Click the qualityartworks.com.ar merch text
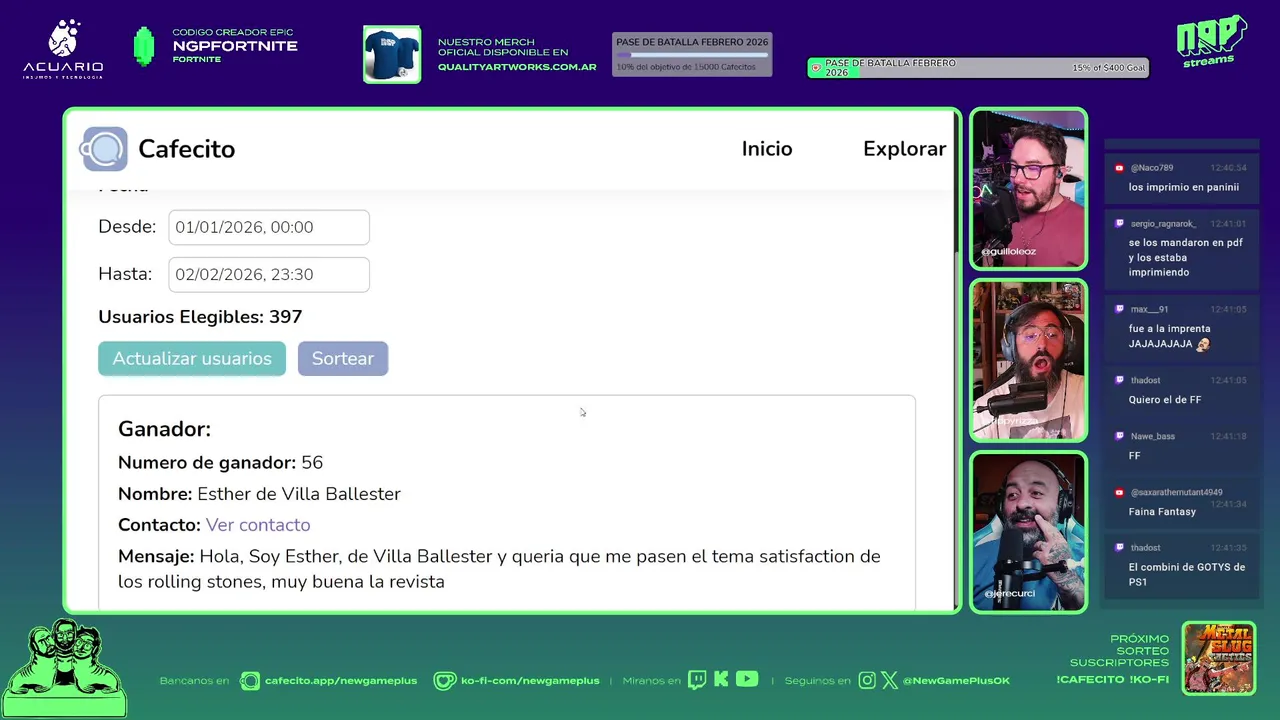 coord(517,68)
